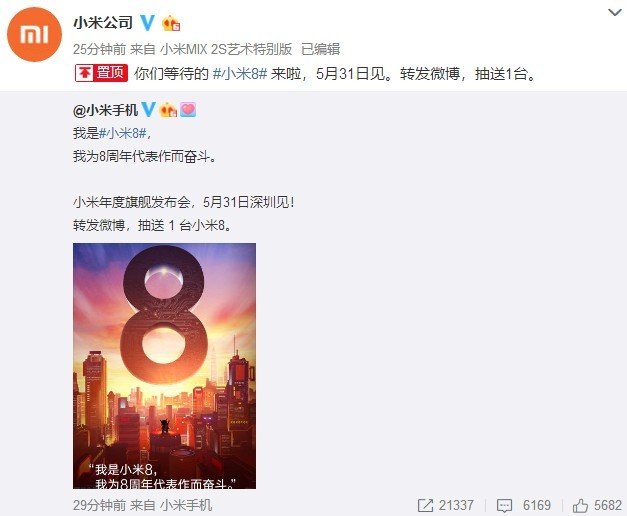This screenshot has width=627, height=516.
Task: Open the #小米8# hashtag in top post
Action: [x=240, y=74]
